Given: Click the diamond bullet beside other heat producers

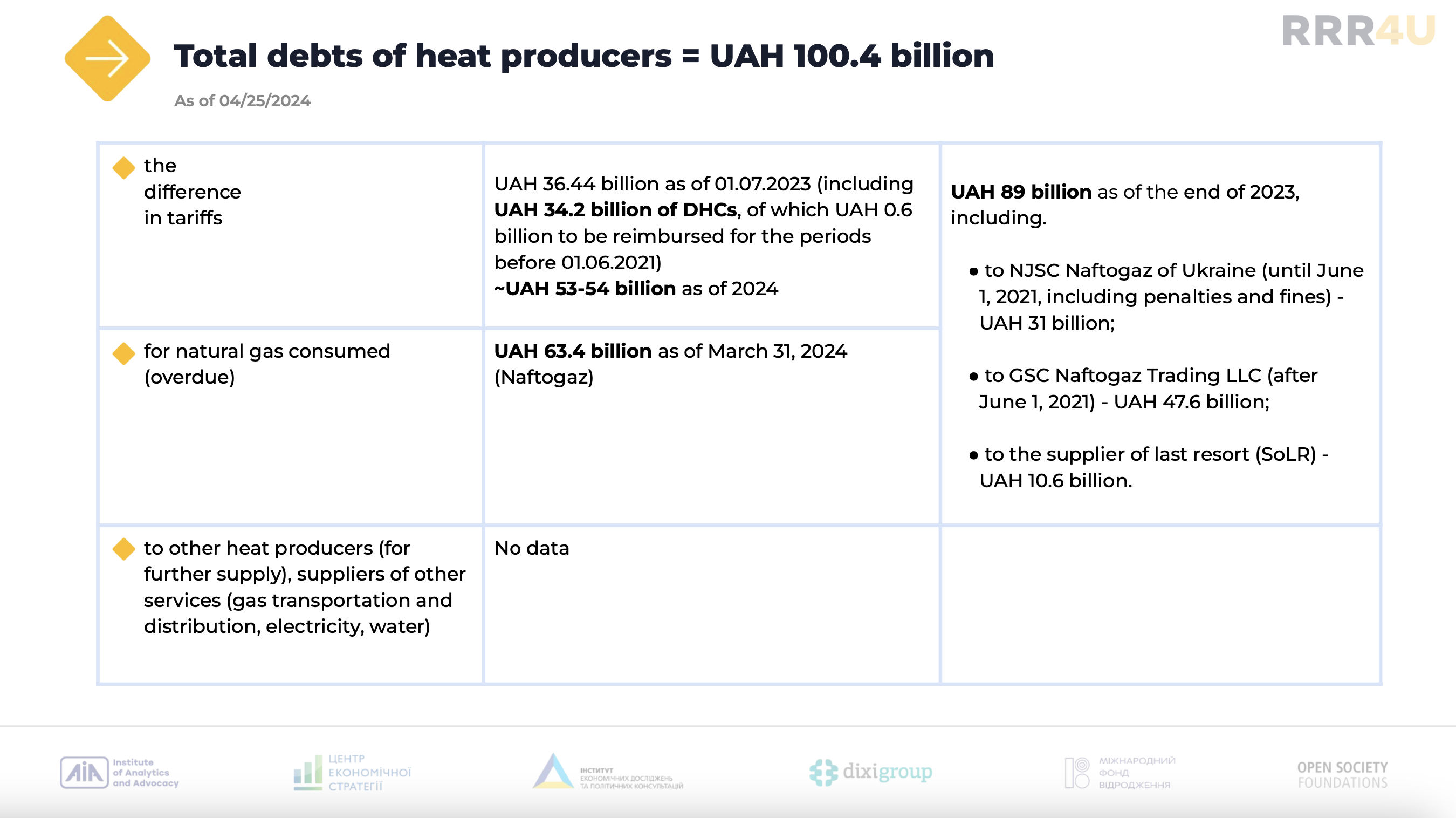Looking at the screenshot, I should pos(123,549).
